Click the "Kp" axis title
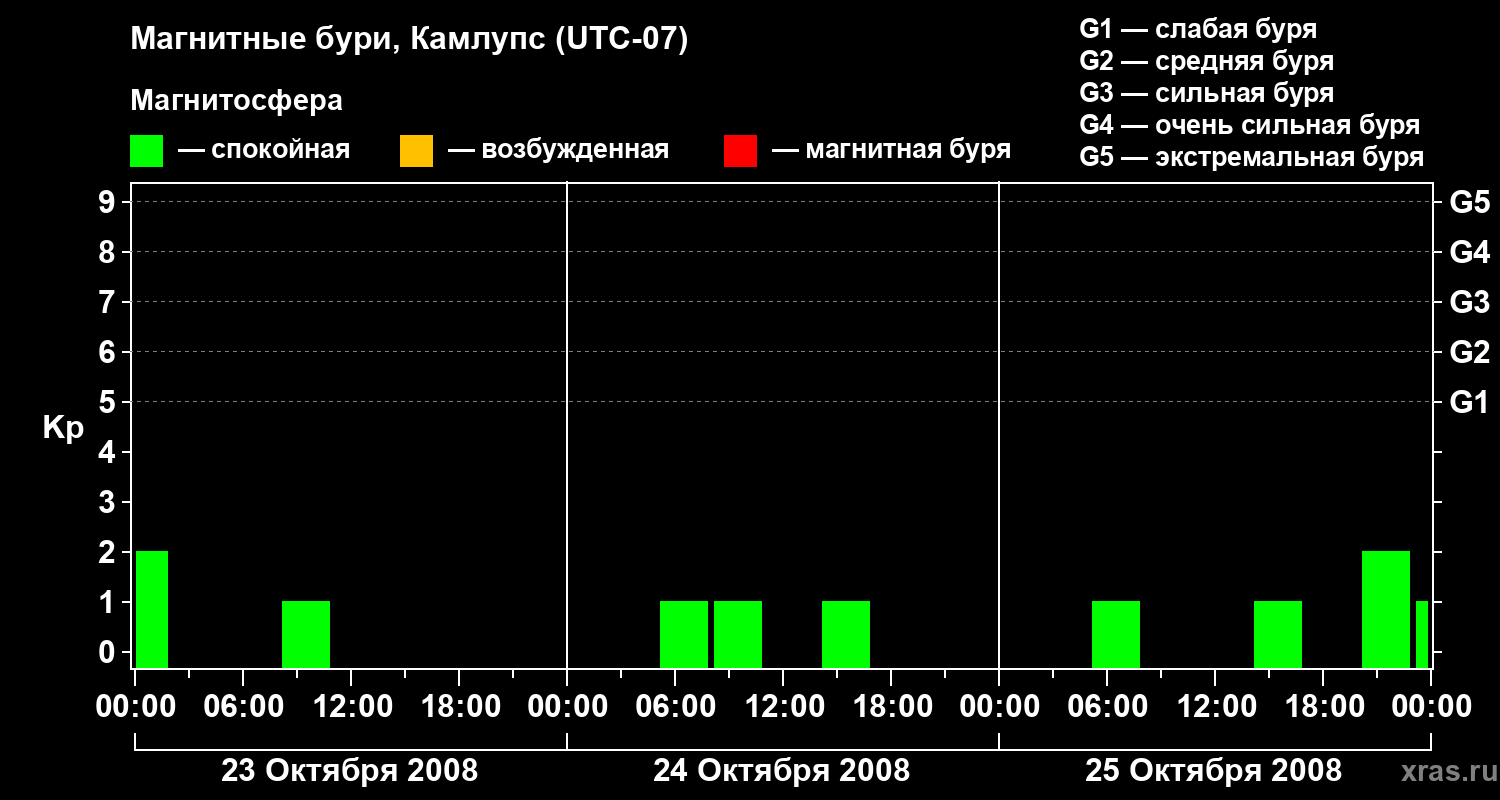 pos(63,428)
